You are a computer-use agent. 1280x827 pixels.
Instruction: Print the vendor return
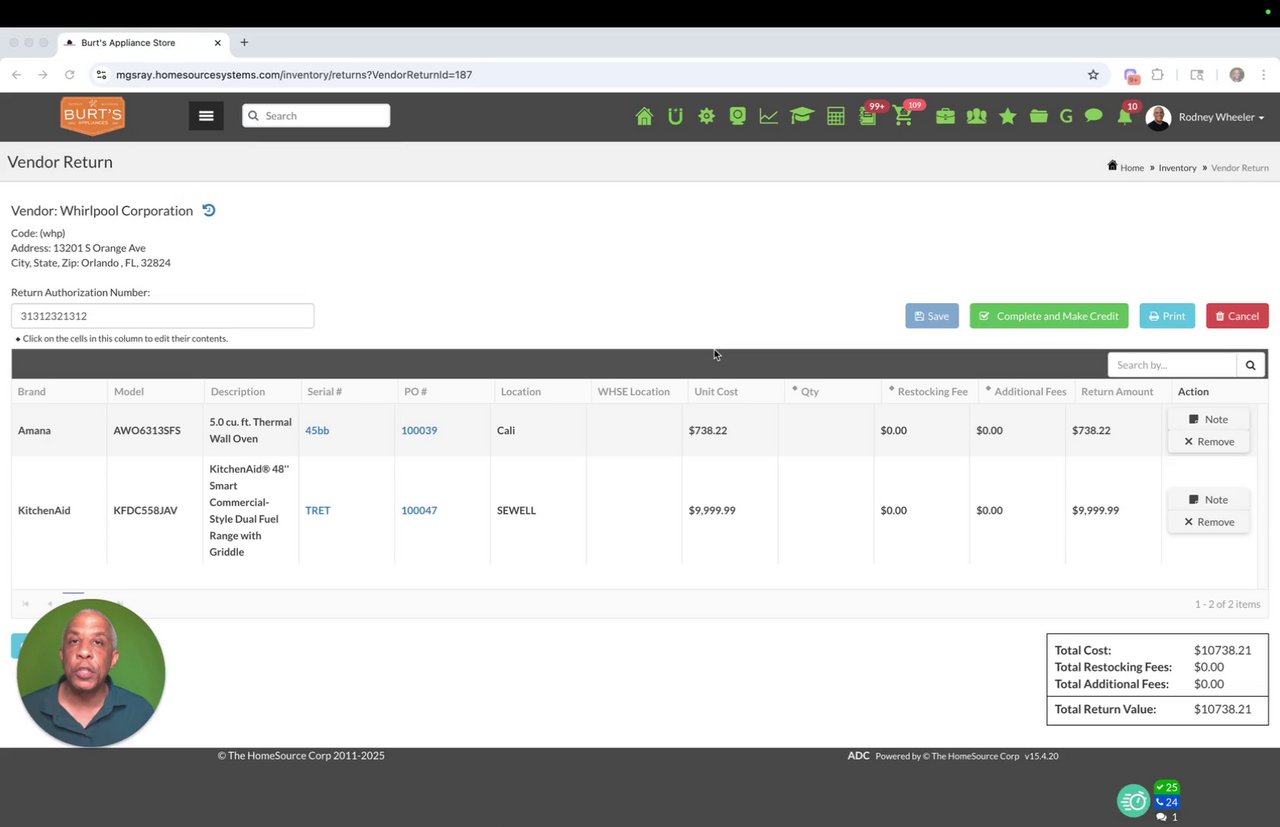tap(1167, 316)
